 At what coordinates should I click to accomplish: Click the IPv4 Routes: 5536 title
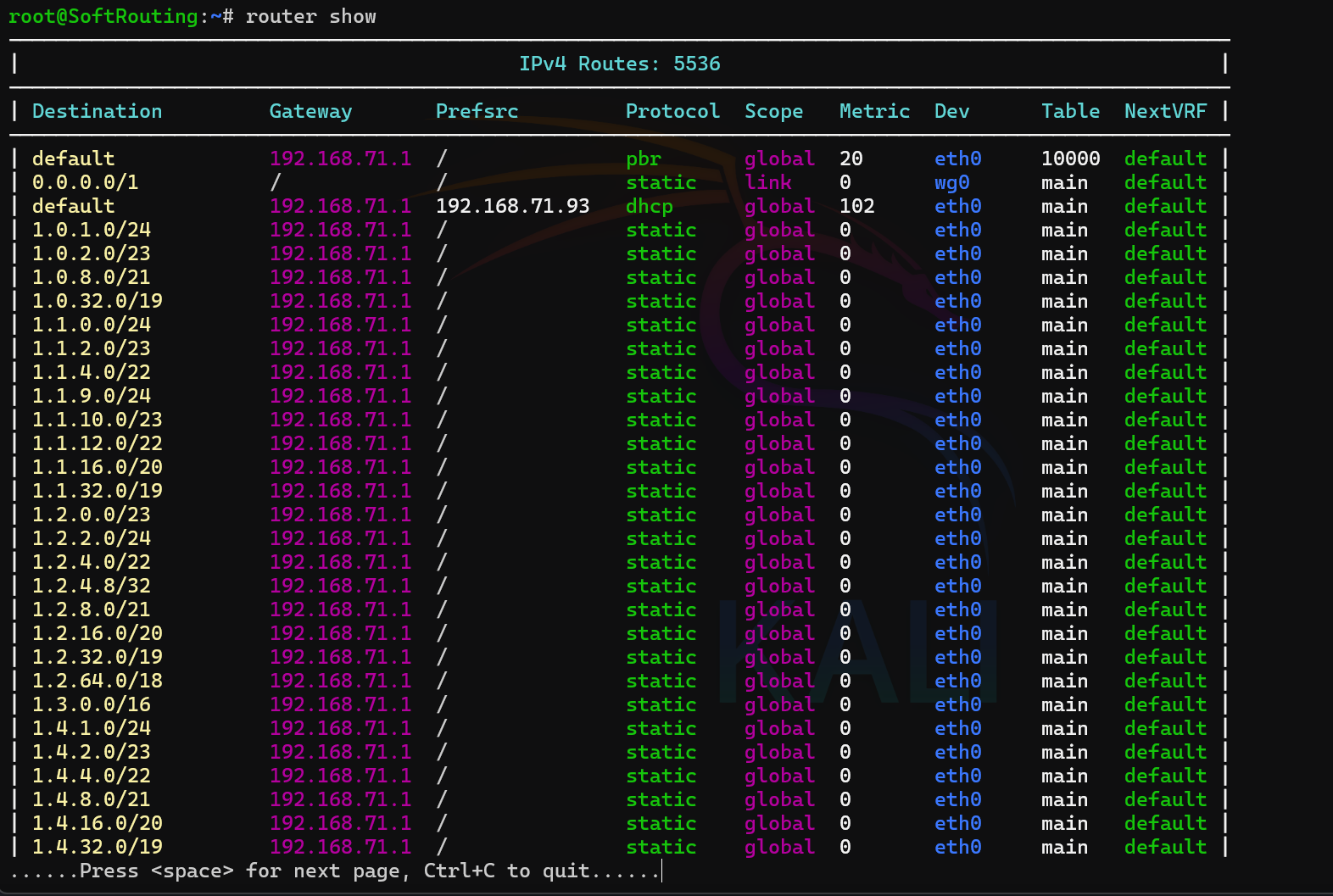[x=619, y=64]
